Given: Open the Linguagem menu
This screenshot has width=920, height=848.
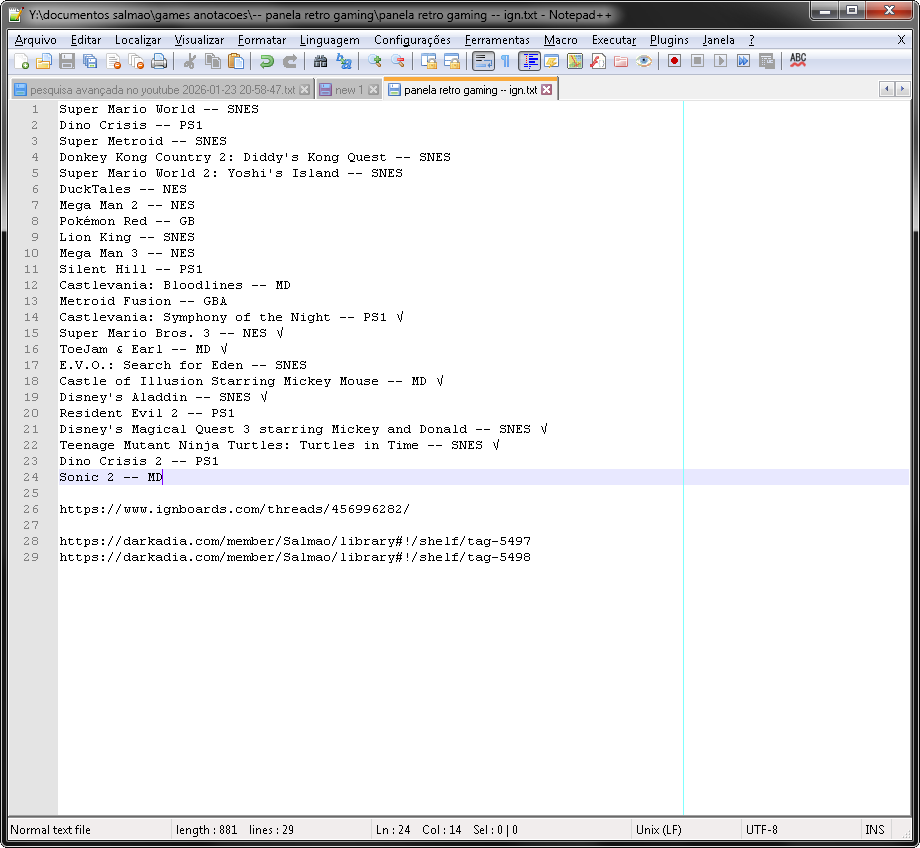Looking at the screenshot, I should coord(330,40).
